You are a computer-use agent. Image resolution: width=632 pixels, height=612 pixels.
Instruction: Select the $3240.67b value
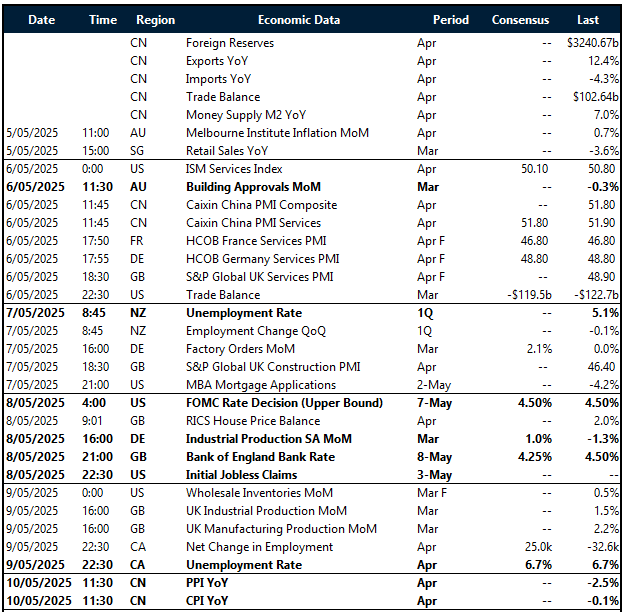pyautogui.click(x=592, y=43)
